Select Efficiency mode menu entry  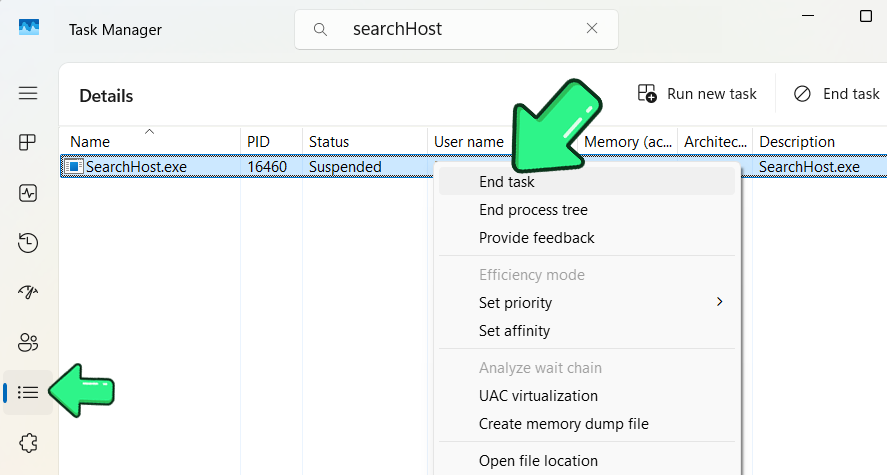(x=587, y=275)
